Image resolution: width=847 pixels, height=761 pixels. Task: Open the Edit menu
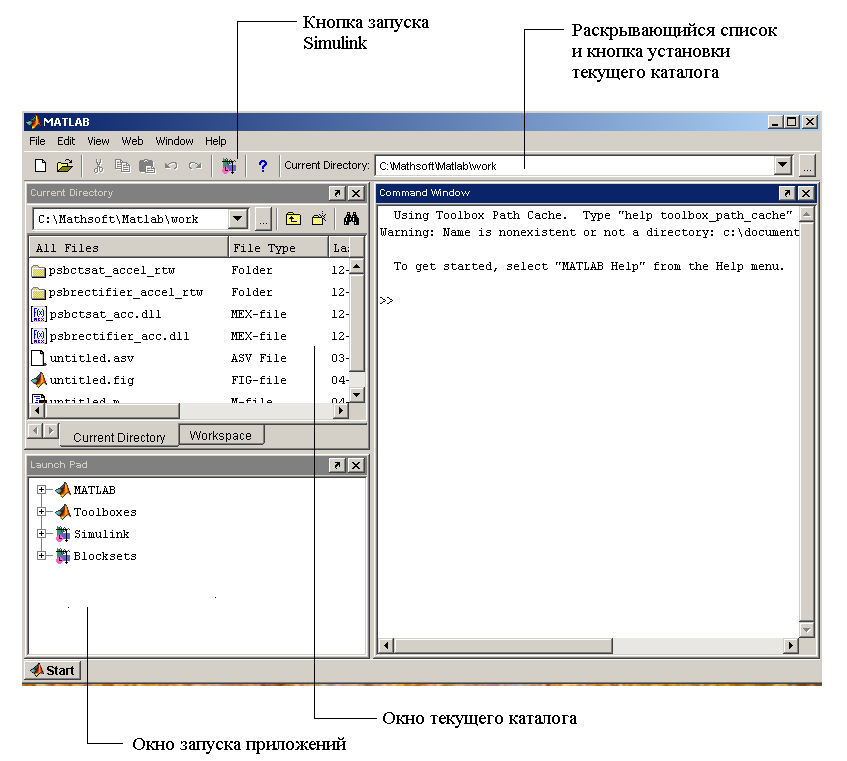tap(66, 141)
